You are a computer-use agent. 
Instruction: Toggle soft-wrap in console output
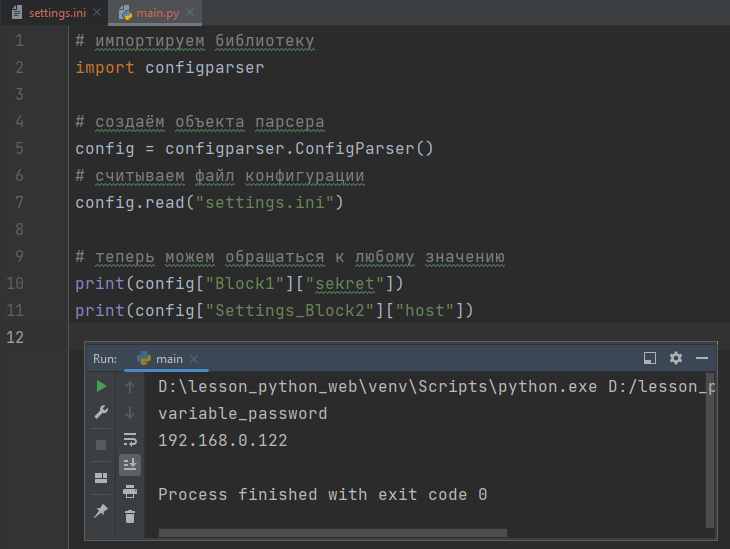[130, 439]
